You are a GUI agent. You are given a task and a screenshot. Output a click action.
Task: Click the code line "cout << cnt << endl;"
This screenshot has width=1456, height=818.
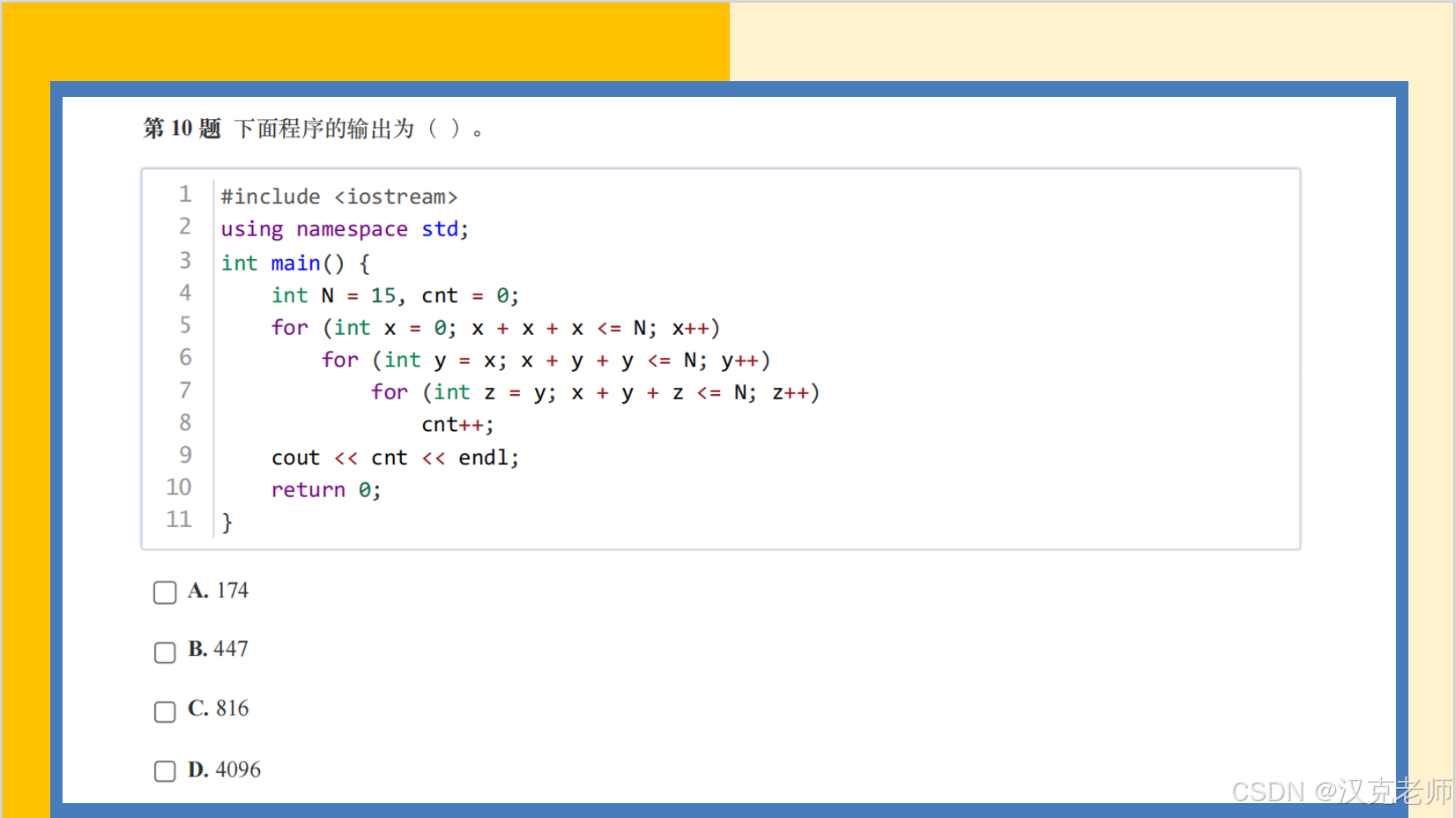click(395, 457)
